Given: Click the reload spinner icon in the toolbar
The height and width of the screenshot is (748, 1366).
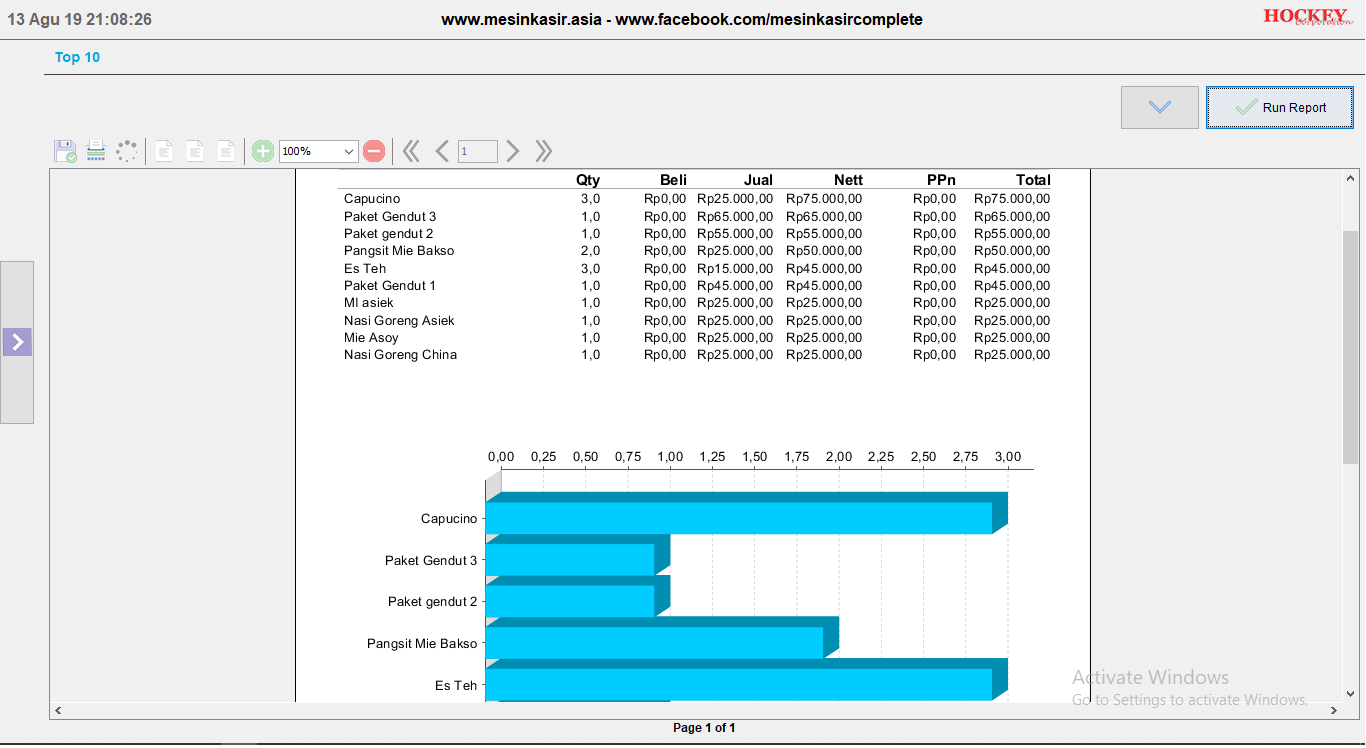Looking at the screenshot, I should point(126,151).
